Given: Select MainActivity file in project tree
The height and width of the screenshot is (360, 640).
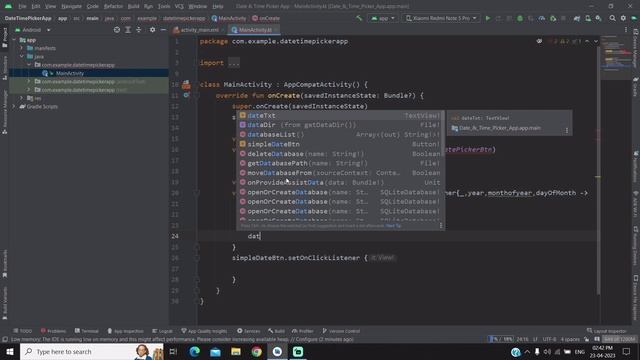Looking at the screenshot, I should (70, 73).
